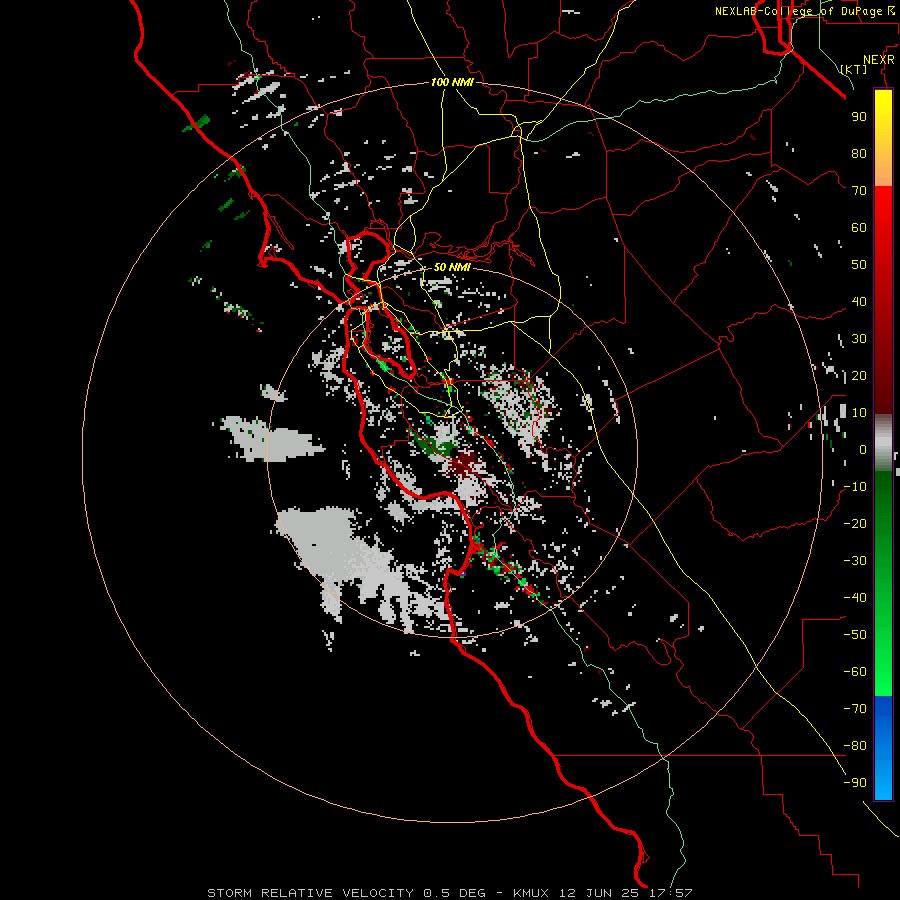Click the 60 value on the velocity scale

[859, 228]
